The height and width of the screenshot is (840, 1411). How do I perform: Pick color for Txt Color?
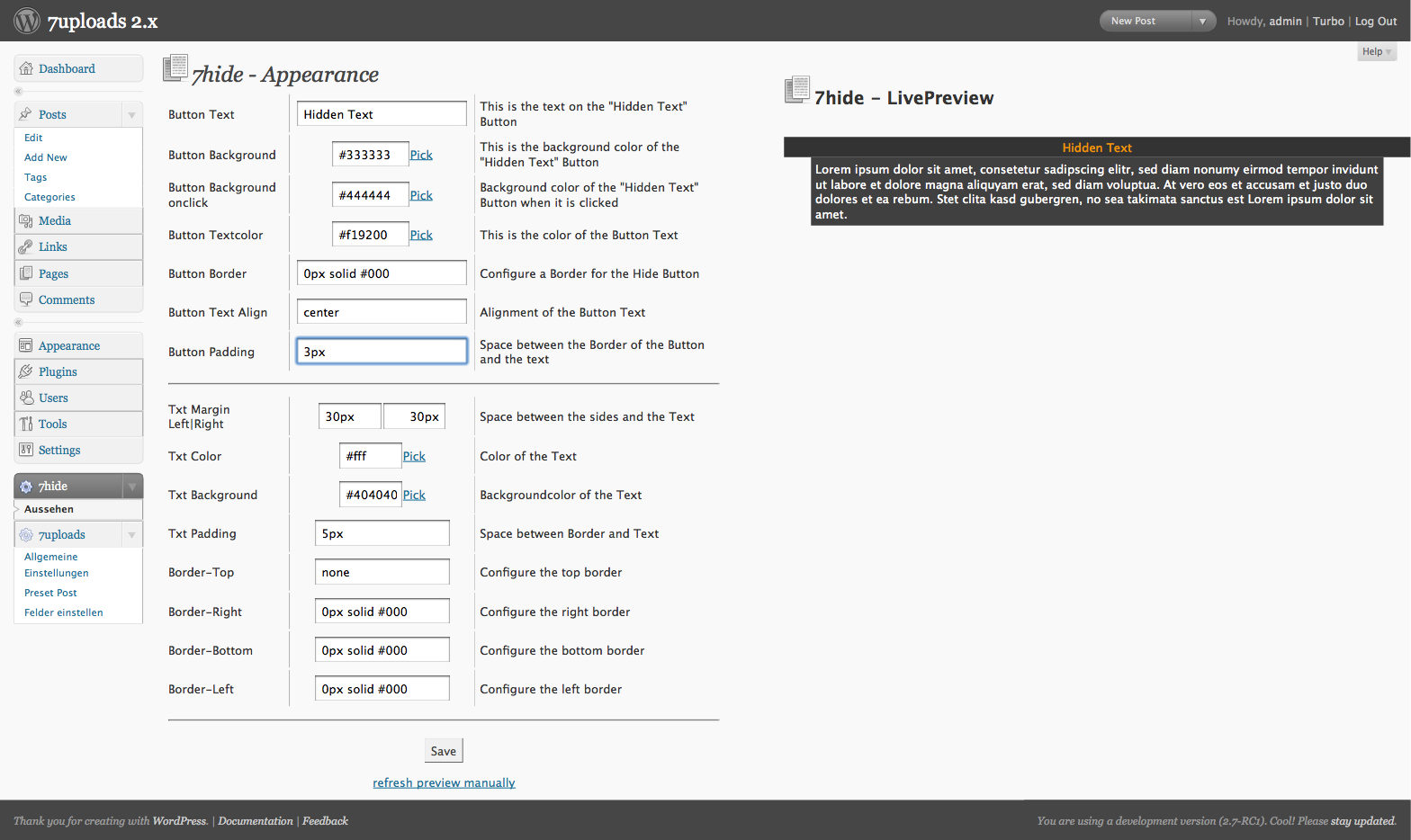414,456
